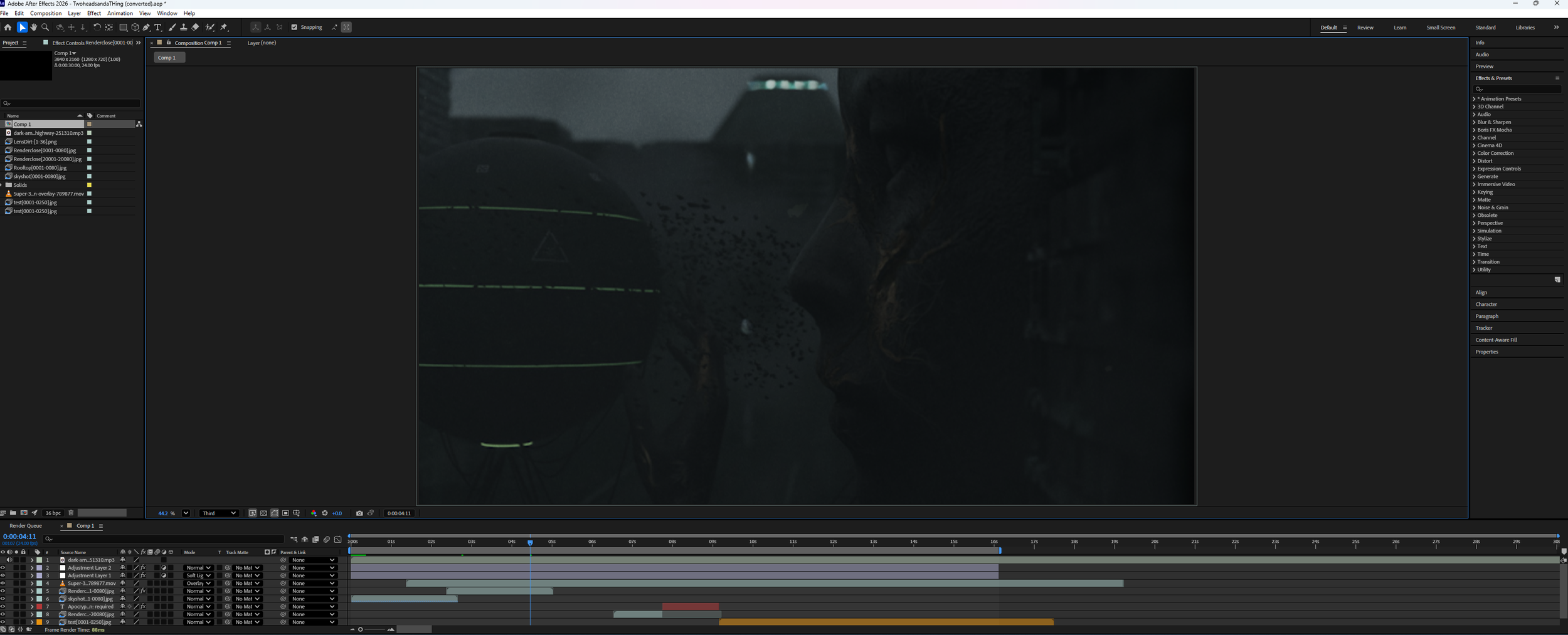1568x635 pixels.
Task: Open the Effects & Presets panel
Action: click(x=1493, y=78)
